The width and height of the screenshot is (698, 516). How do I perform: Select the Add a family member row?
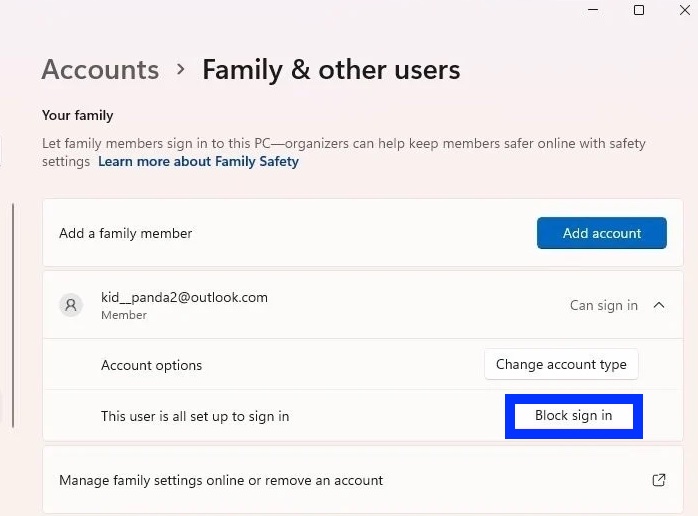[x=126, y=233]
